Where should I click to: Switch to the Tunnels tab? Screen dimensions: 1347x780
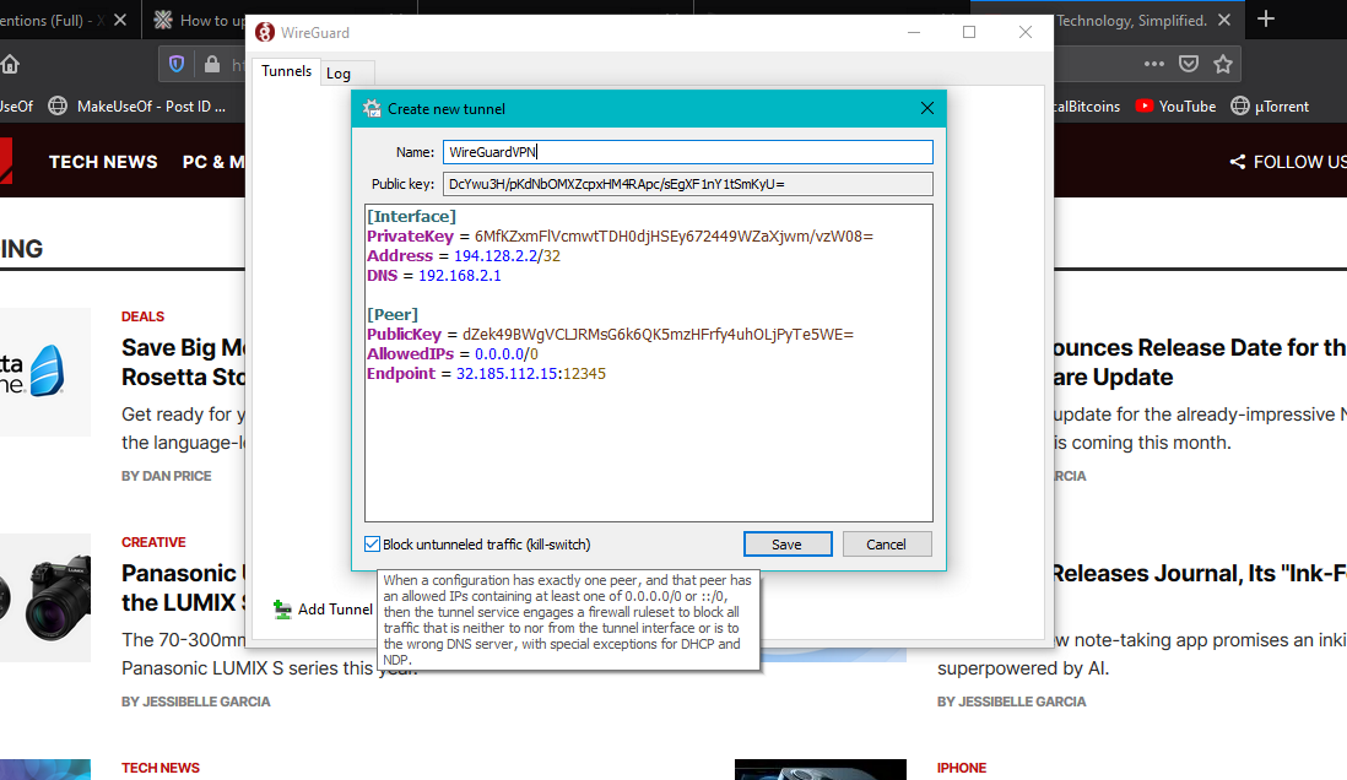coord(286,71)
